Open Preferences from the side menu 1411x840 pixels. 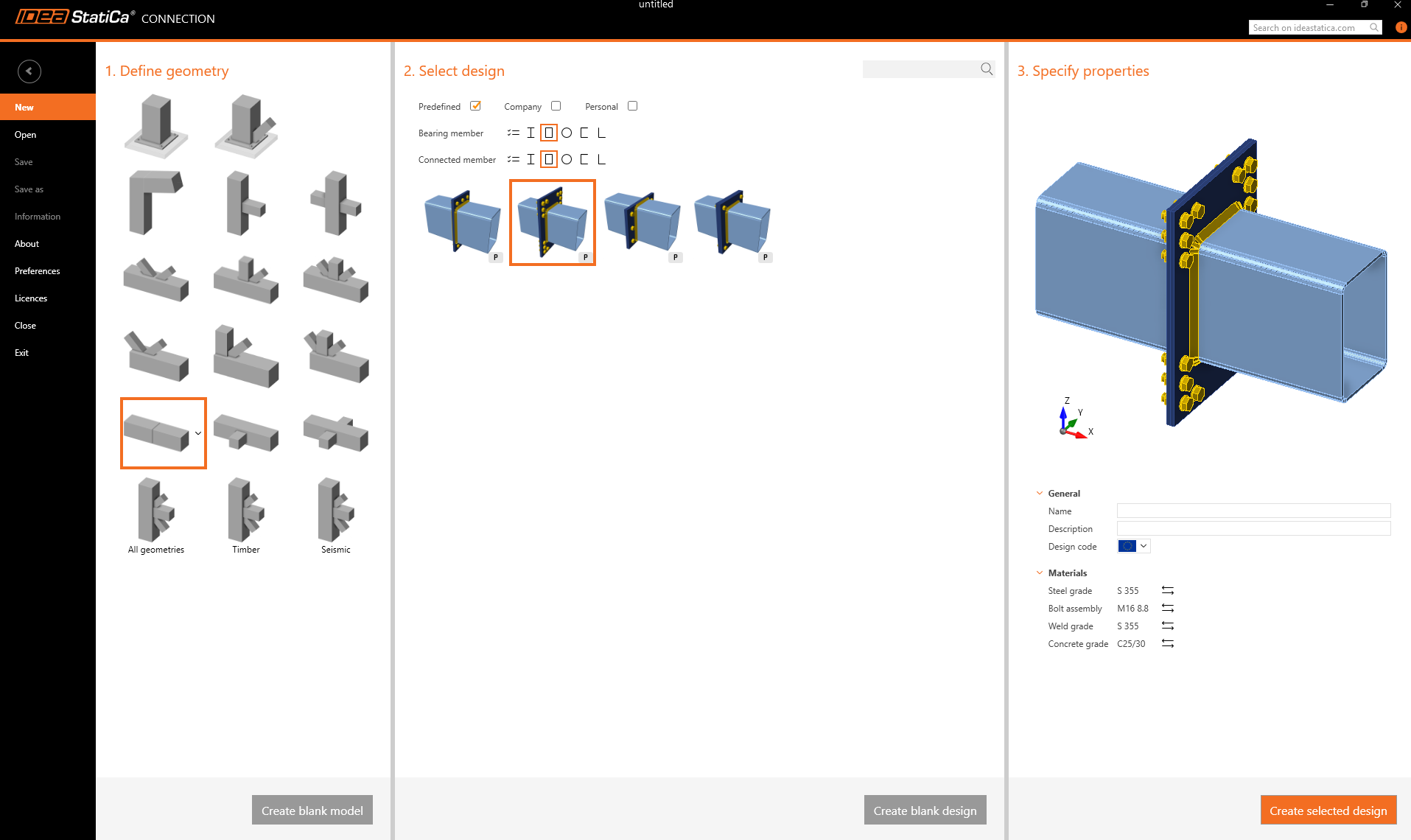[48, 270]
